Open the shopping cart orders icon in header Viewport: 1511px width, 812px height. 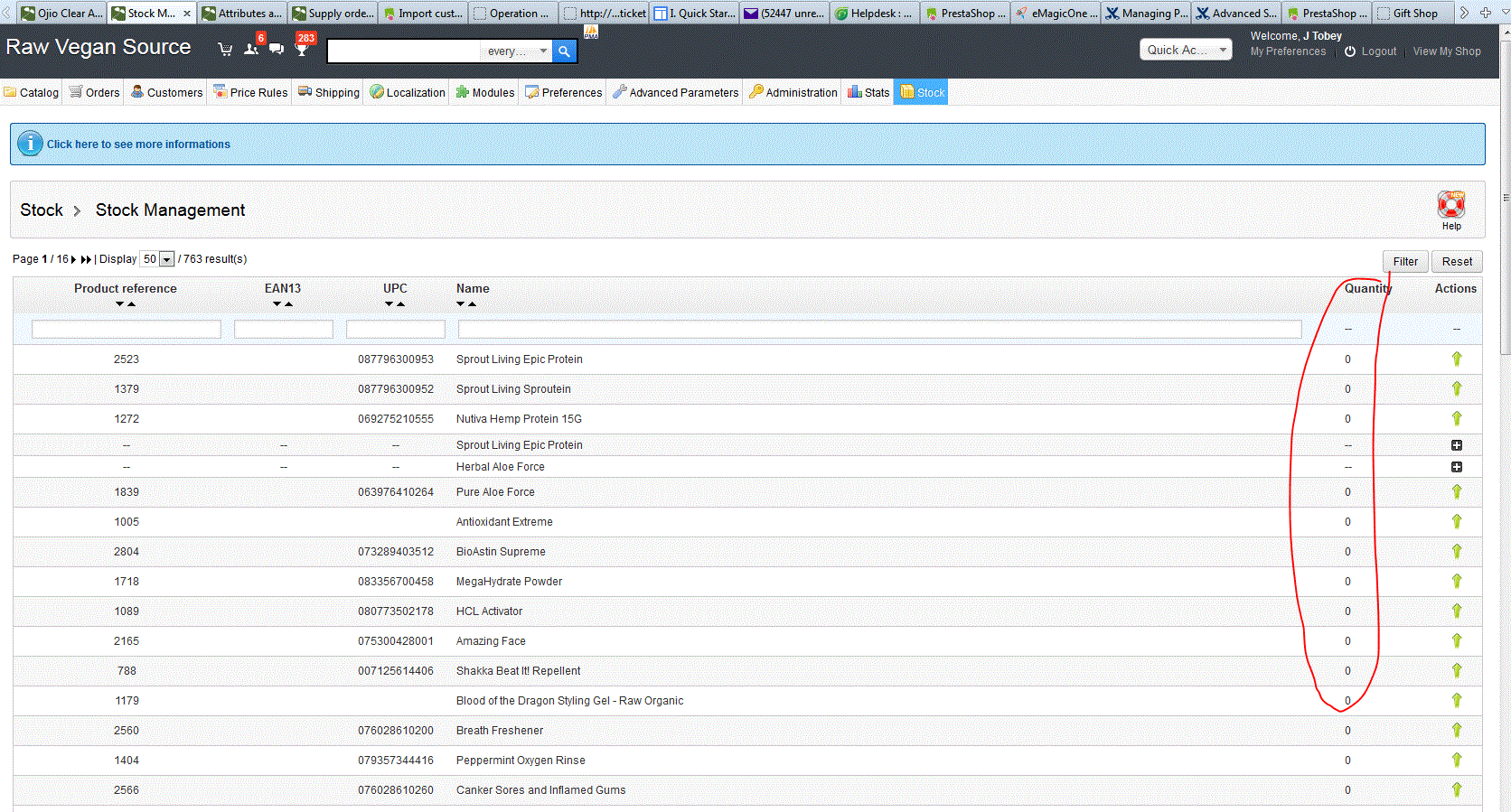point(225,50)
